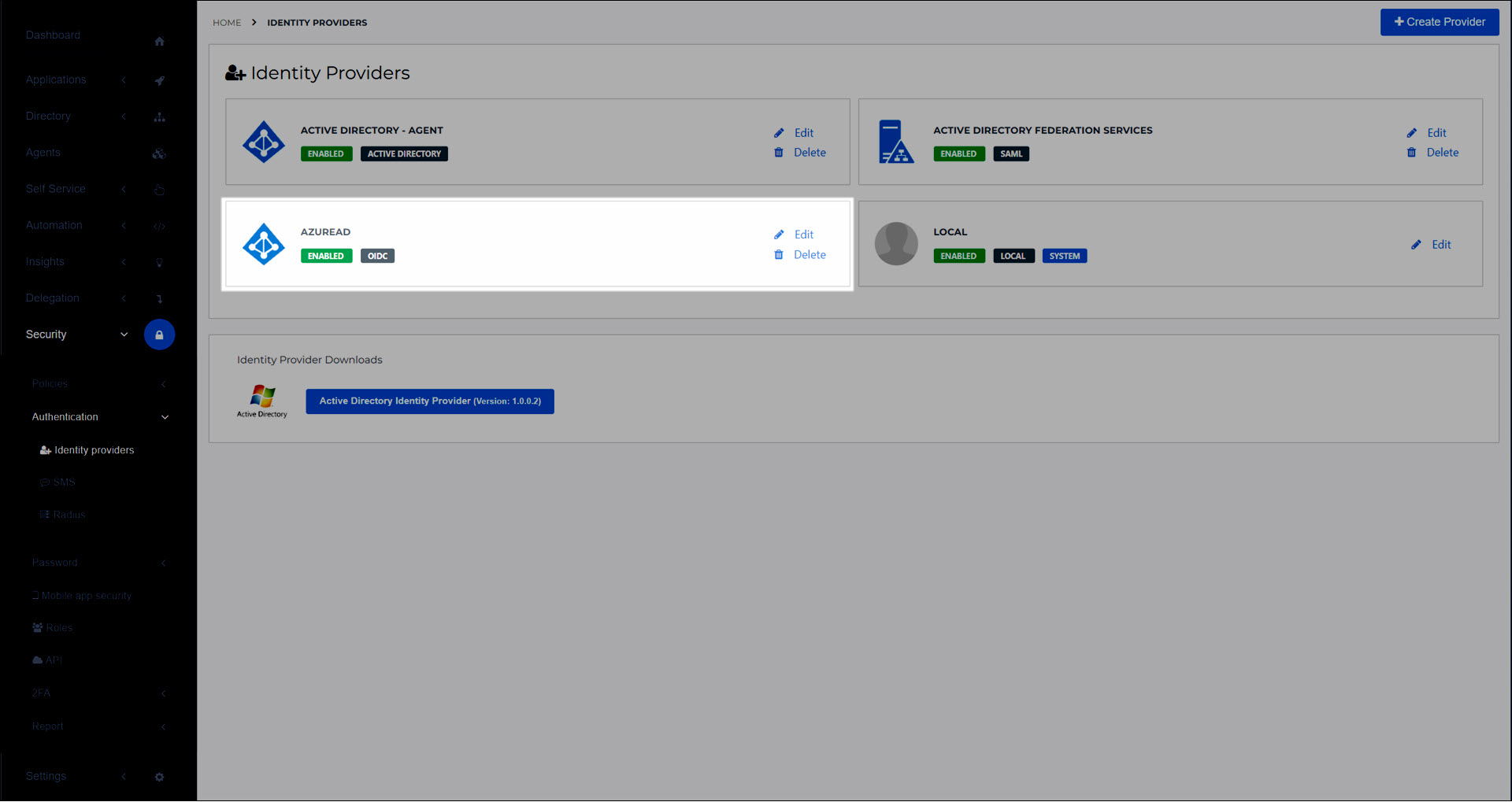Click the Delegation arrow icon
The height and width of the screenshot is (802, 1512).
point(159,299)
